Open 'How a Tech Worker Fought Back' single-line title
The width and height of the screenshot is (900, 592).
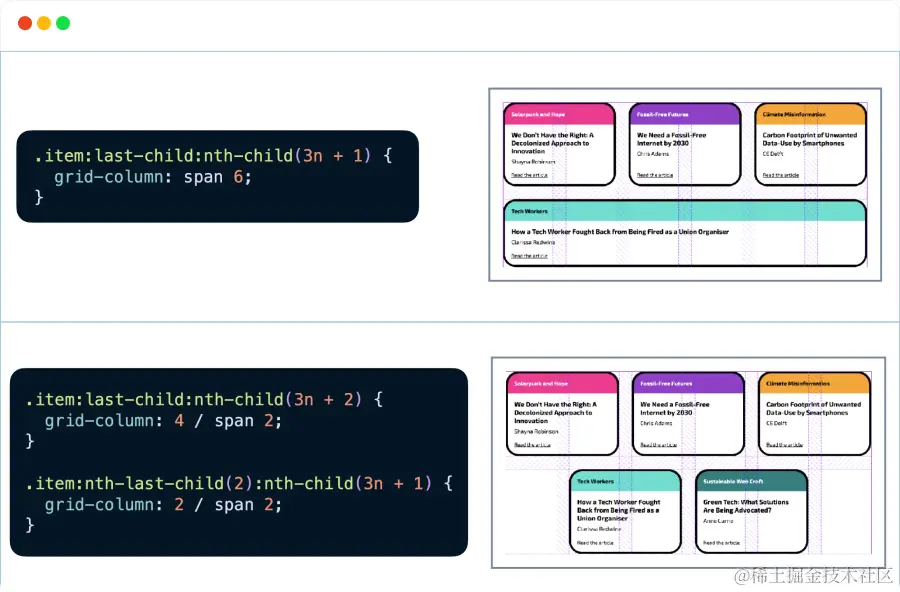[x=620, y=232]
